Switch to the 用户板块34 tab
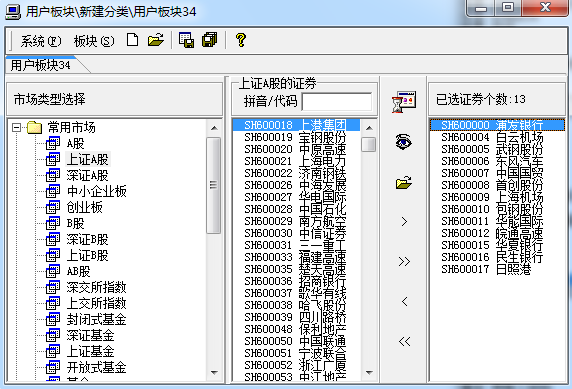The height and width of the screenshot is (389, 572). pyautogui.click(x=41, y=65)
